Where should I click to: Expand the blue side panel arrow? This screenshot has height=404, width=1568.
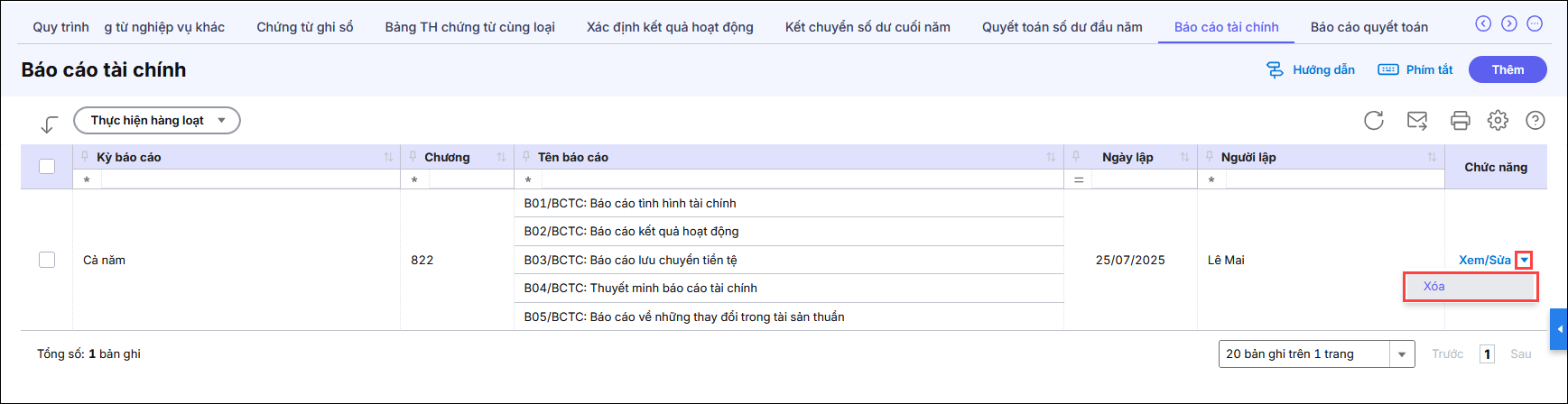1559,329
